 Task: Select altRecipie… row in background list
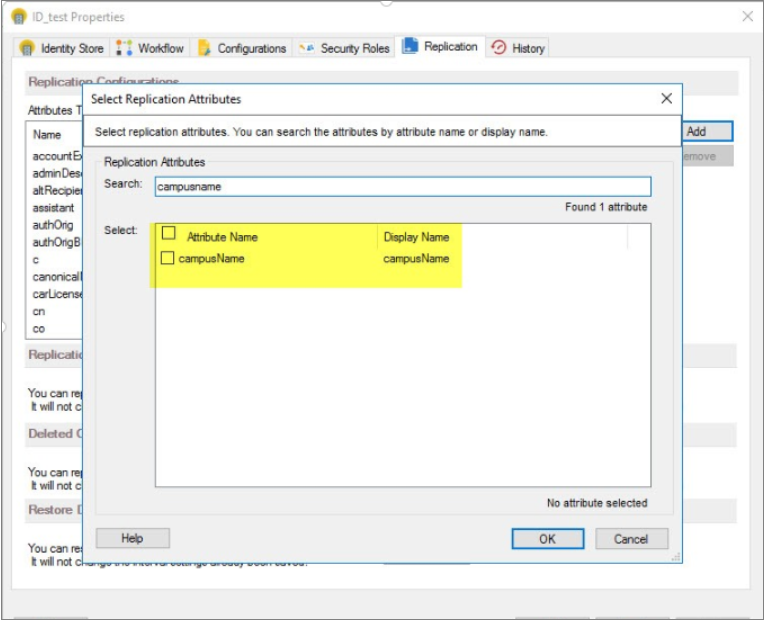point(57,190)
